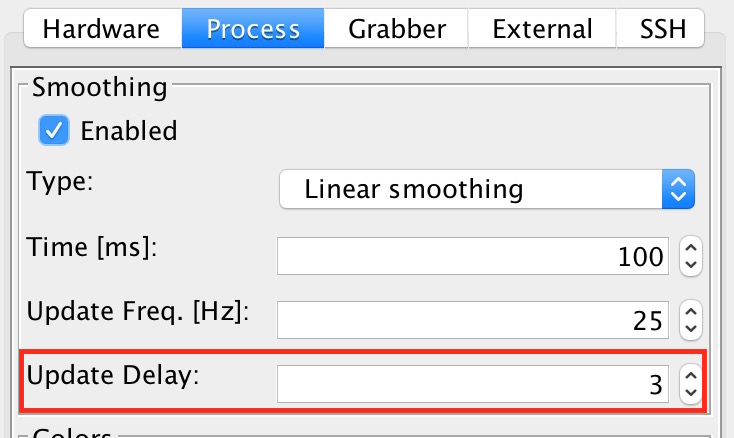Open the SSH tab

click(663, 30)
